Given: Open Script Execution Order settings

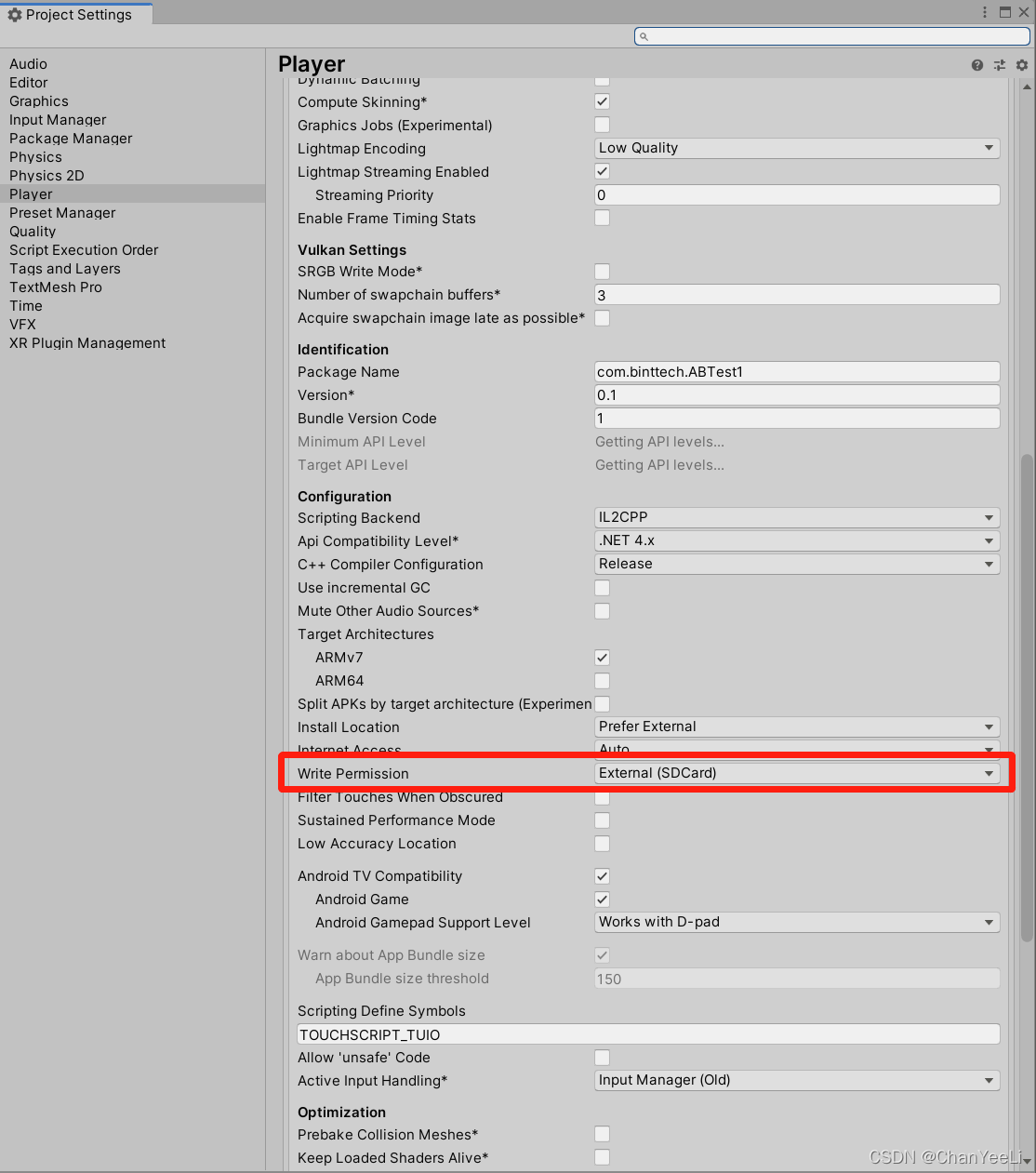Looking at the screenshot, I should pos(132,250).
